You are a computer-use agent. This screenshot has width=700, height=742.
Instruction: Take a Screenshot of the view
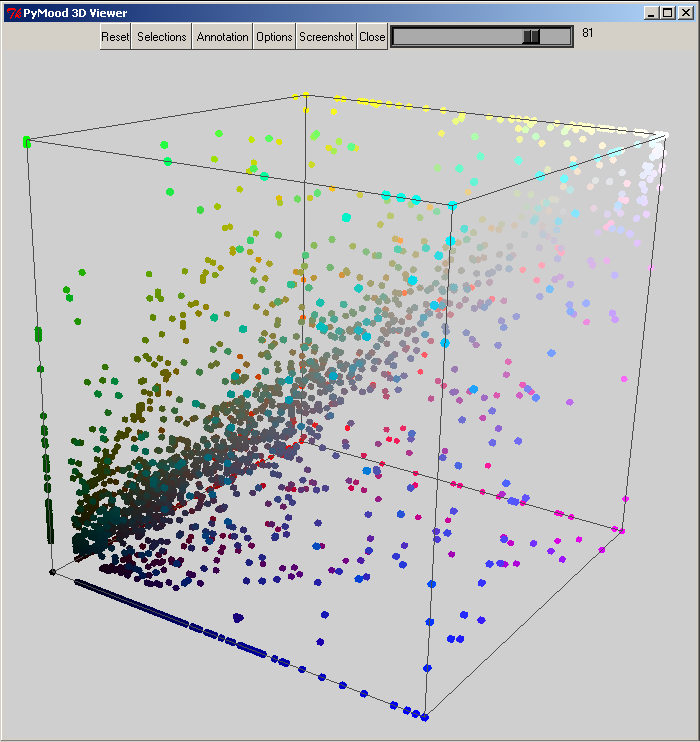pyautogui.click(x=326, y=36)
